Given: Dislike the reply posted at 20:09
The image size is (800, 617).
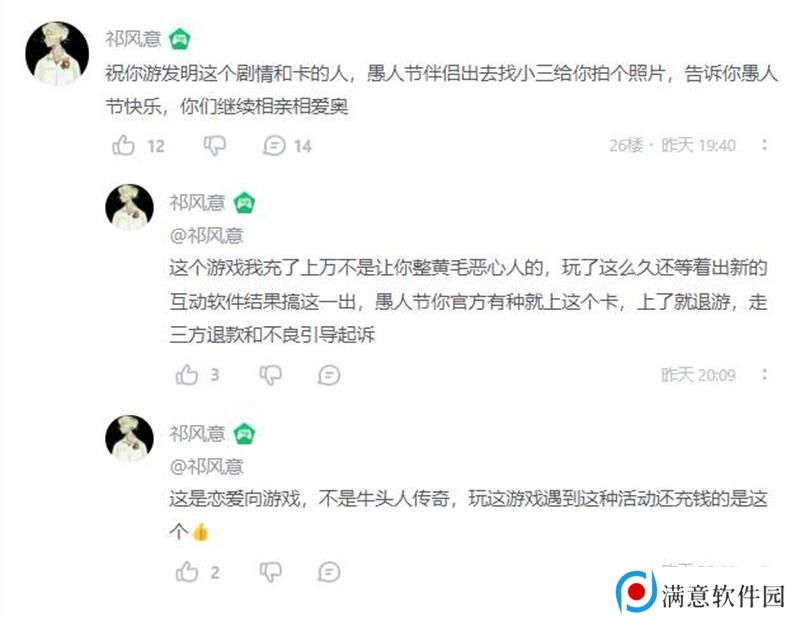Looking at the screenshot, I should pyautogui.click(x=270, y=375).
